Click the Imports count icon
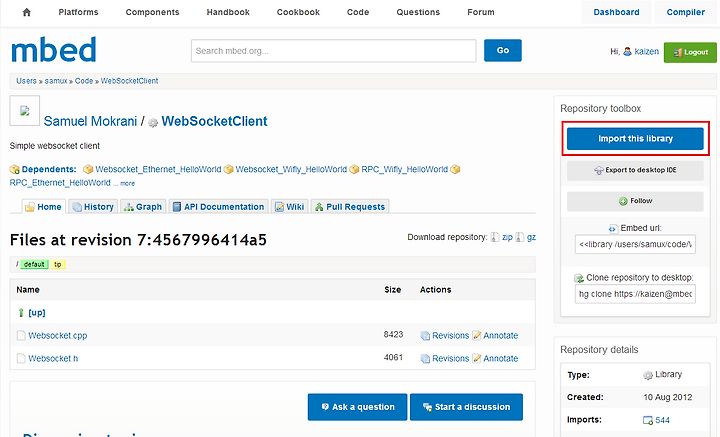Viewport: 720px width, 437px height. coord(648,420)
